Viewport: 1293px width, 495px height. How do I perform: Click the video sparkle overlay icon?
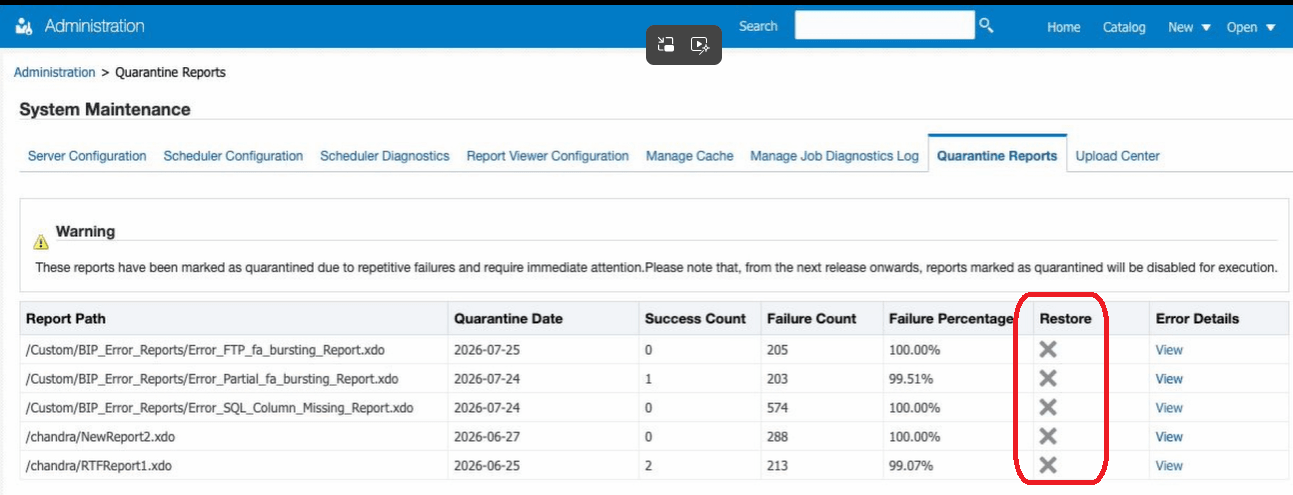(700, 44)
